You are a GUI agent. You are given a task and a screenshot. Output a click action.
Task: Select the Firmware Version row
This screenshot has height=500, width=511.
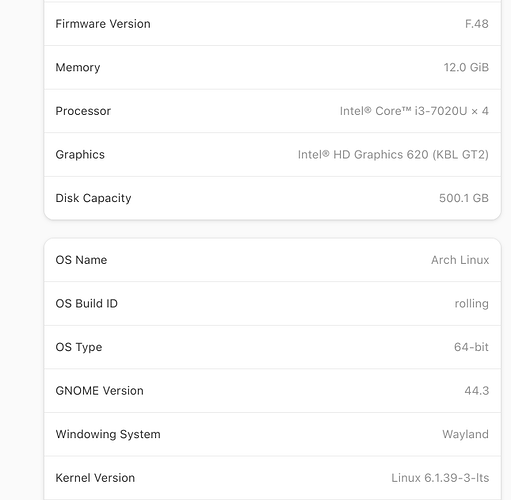(272, 24)
